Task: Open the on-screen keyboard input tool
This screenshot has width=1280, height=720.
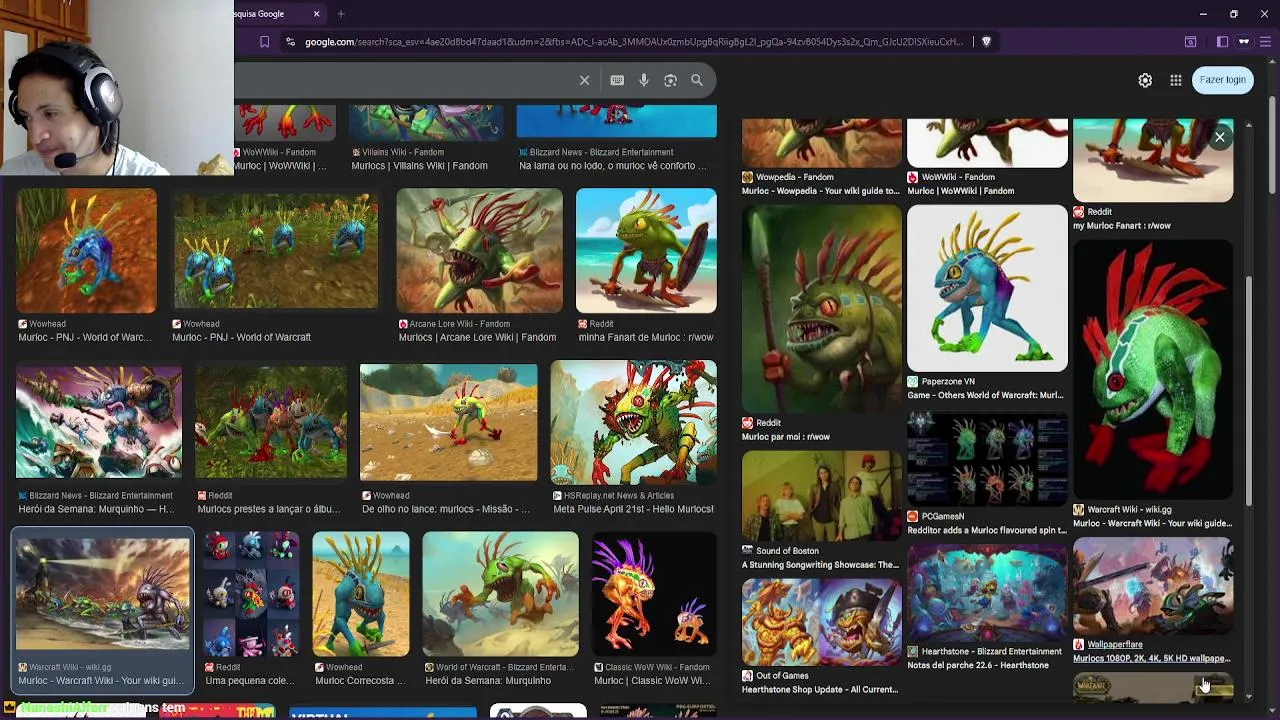Action: coord(617,80)
